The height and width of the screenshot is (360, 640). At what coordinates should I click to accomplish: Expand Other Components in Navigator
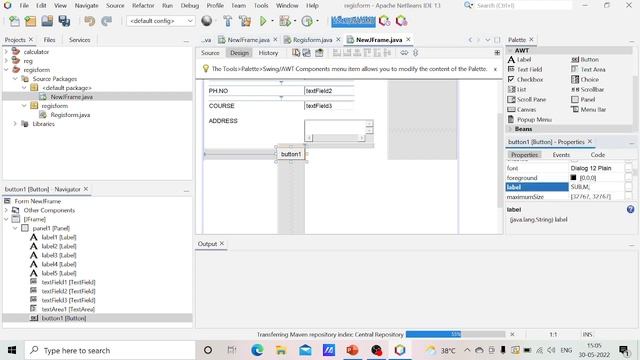click(6, 210)
